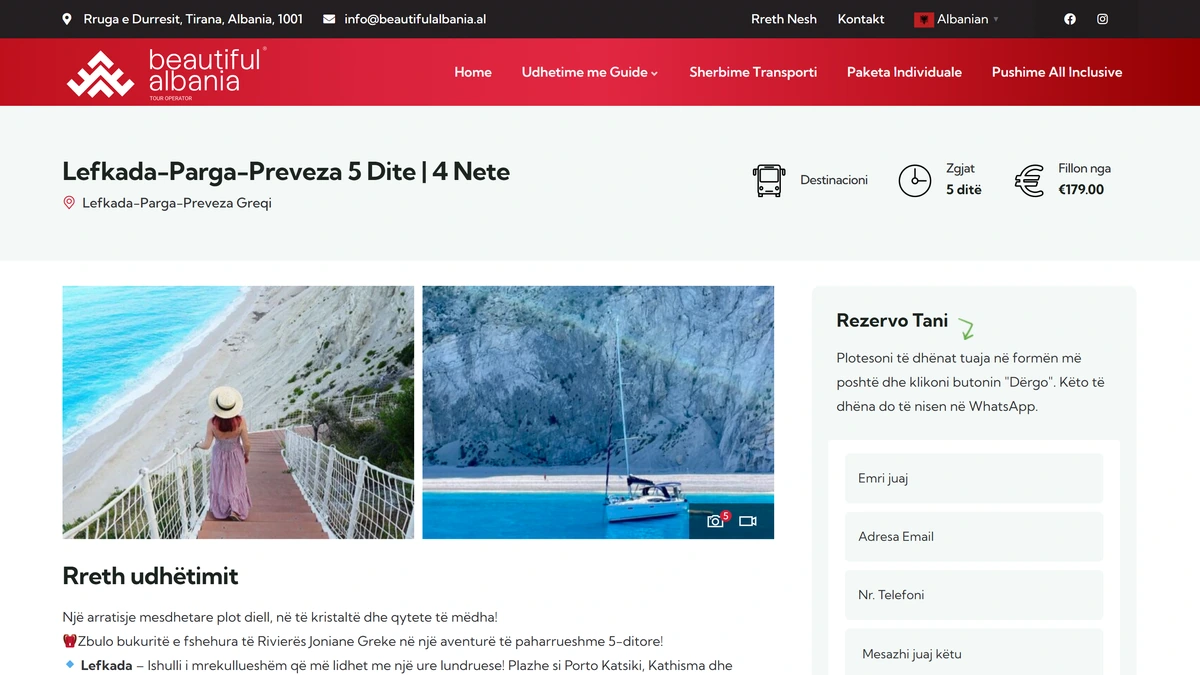Open Sherbime Transporti menu item
Screen dimensions: 1200x675
[x=753, y=72]
